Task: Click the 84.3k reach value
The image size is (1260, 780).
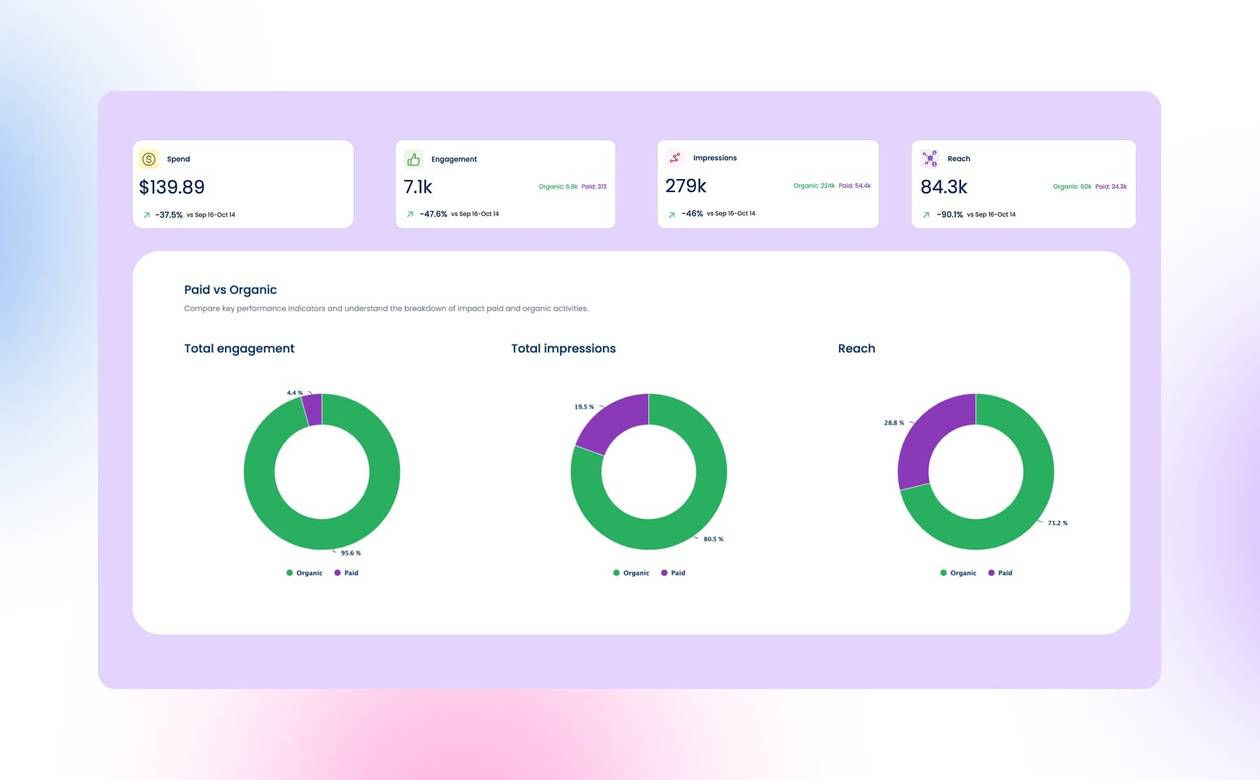Action: tap(944, 187)
